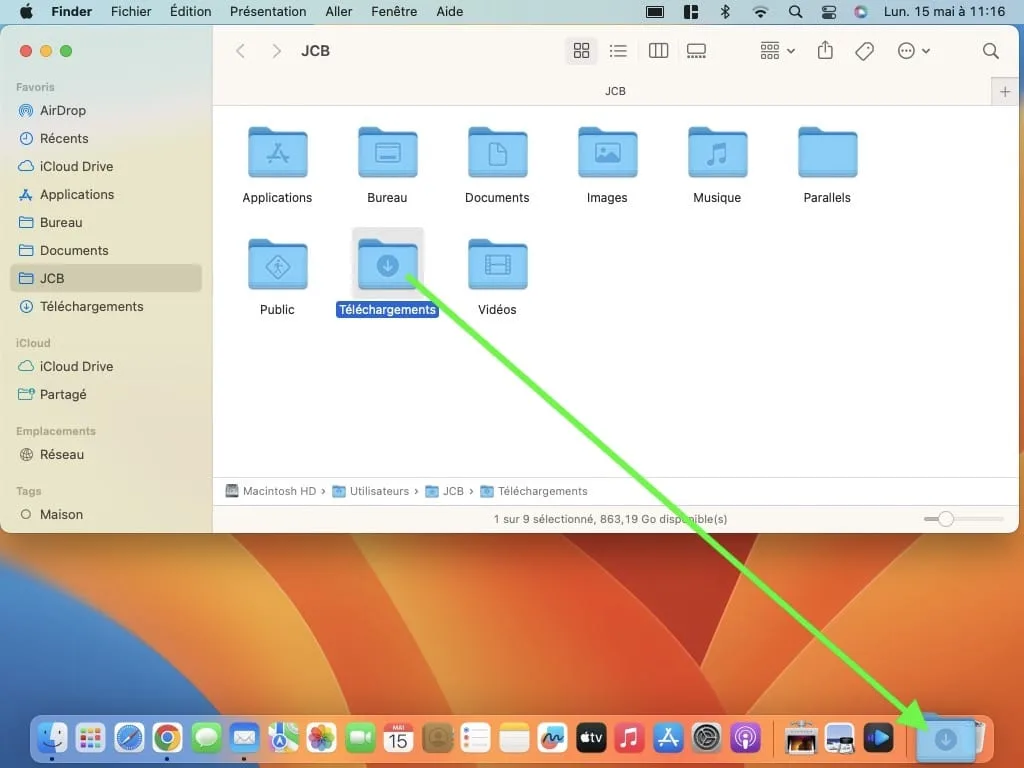Screen dimensions: 1024x768
Task: Open Bureau in the sidebar
Action: [106, 223]
